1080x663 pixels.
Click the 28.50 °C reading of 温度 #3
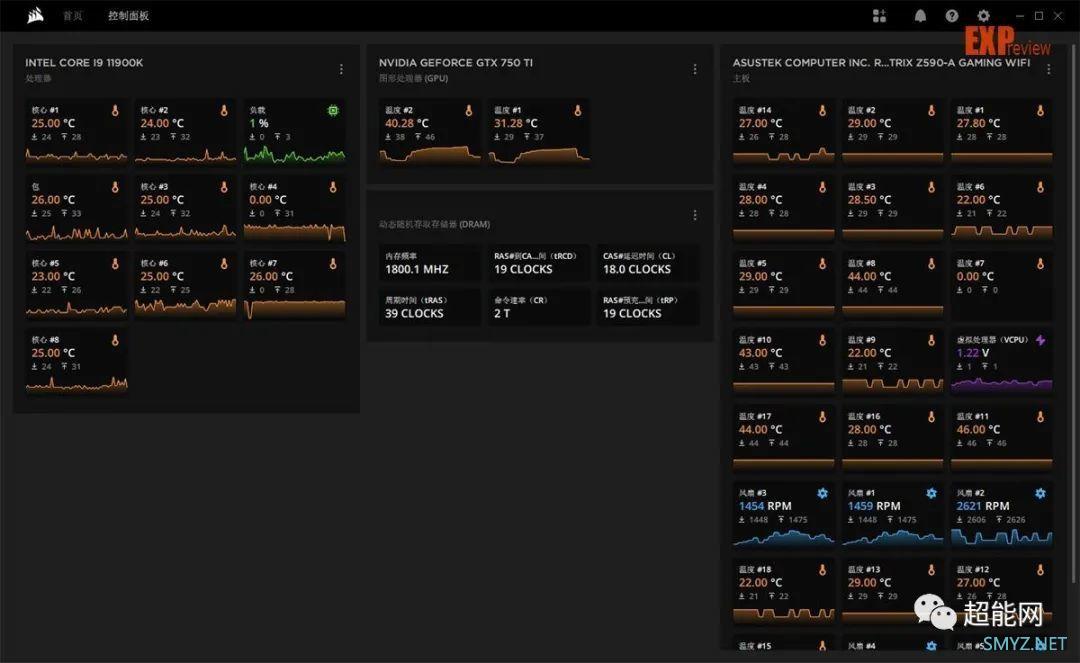pos(869,200)
